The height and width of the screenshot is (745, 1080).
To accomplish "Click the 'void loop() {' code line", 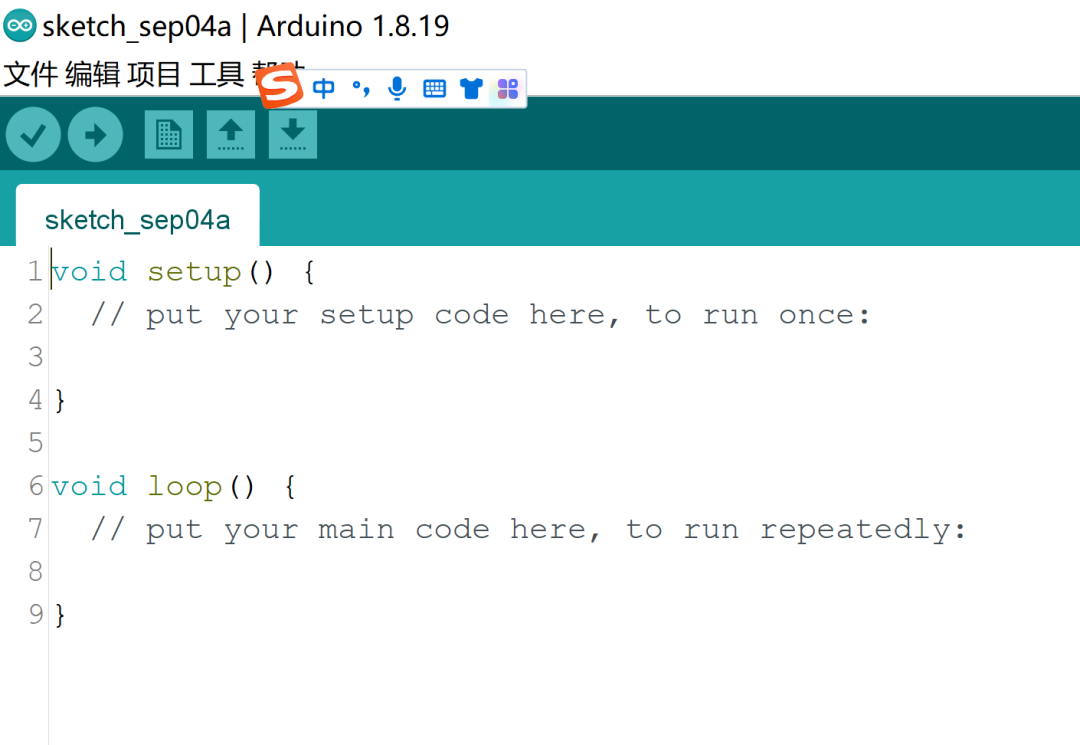I will (x=174, y=487).
